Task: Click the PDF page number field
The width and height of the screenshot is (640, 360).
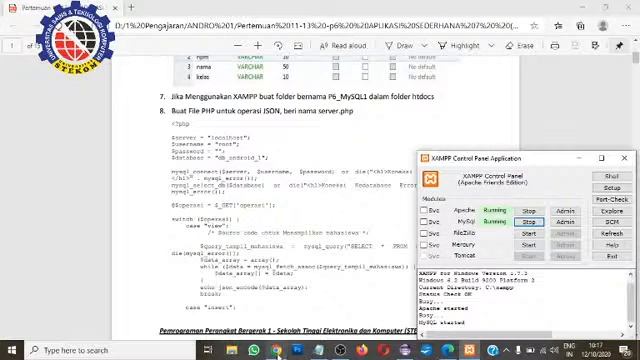Action: [x=12, y=46]
